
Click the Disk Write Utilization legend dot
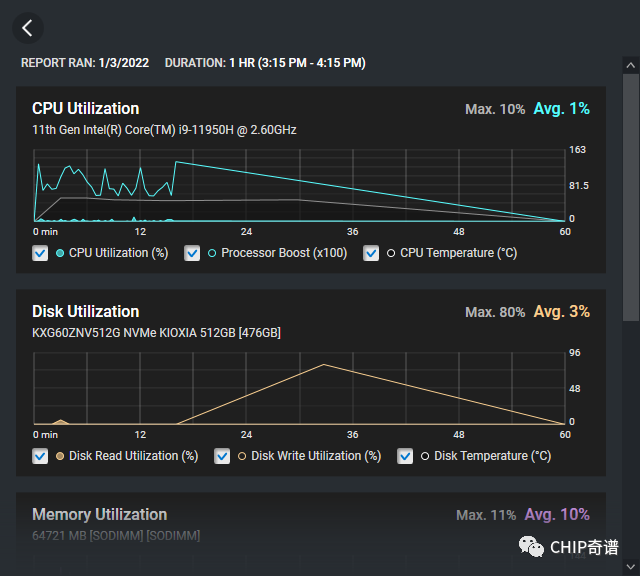tap(242, 456)
